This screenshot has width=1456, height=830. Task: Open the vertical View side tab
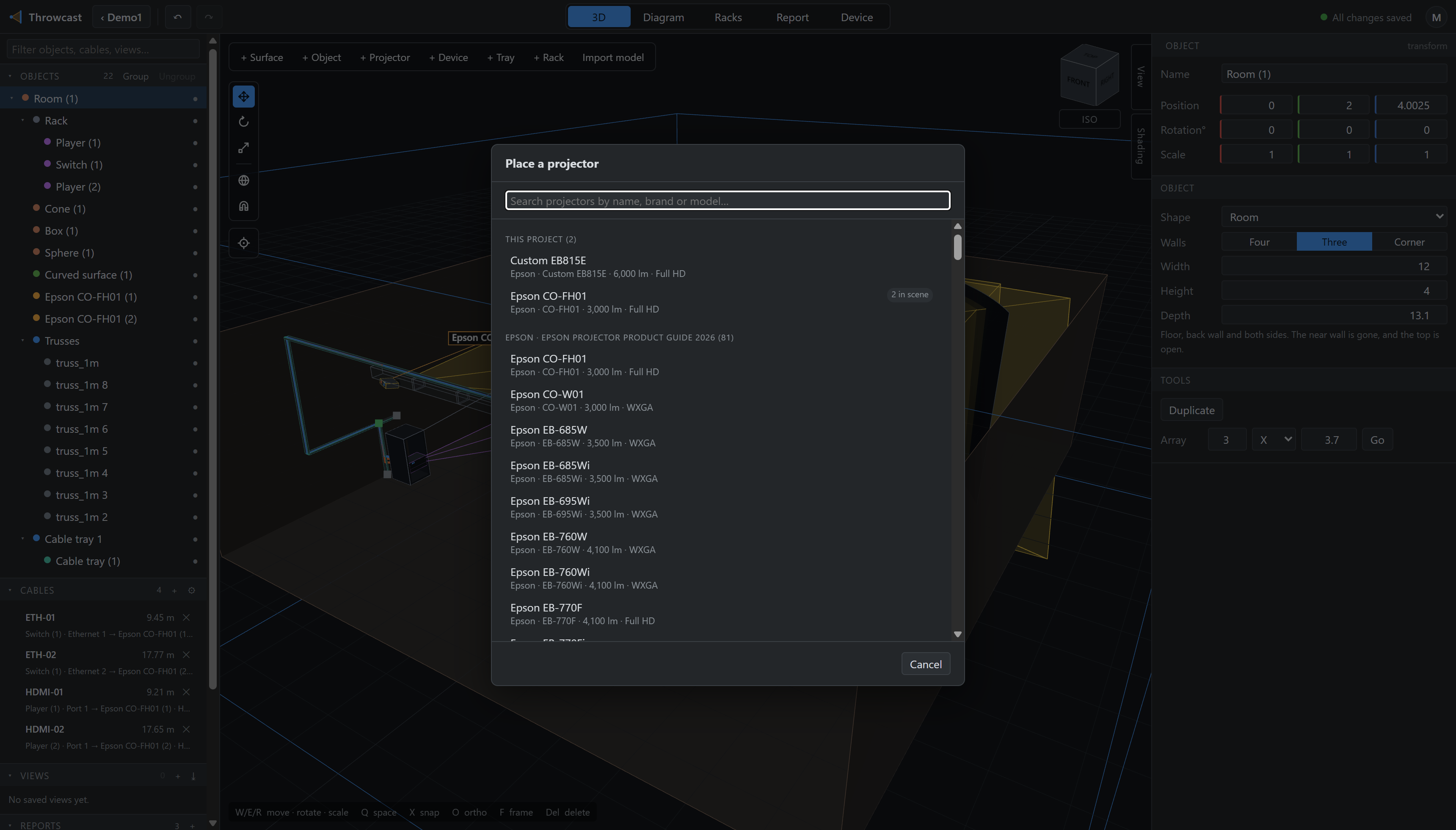tap(1140, 77)
